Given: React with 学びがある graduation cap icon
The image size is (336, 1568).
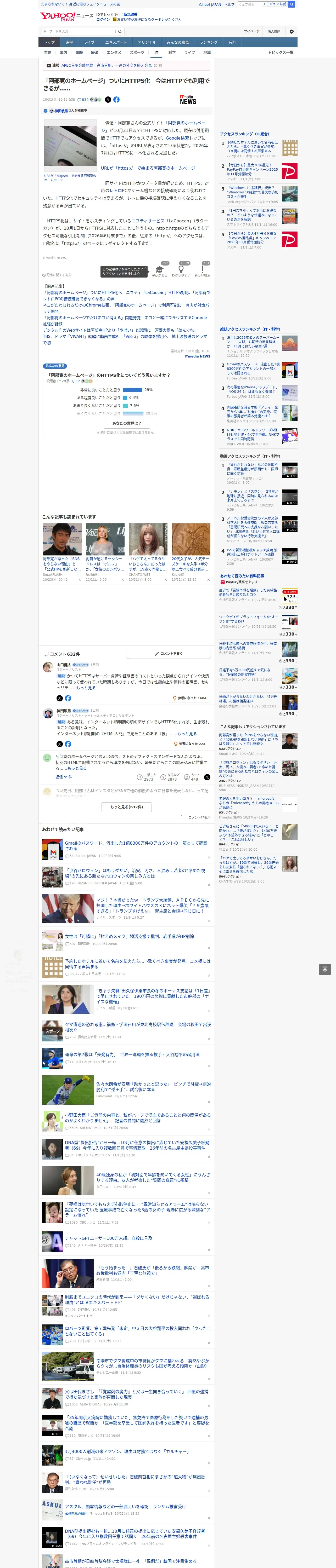Looking at the screenshot, I should point(160,270).
